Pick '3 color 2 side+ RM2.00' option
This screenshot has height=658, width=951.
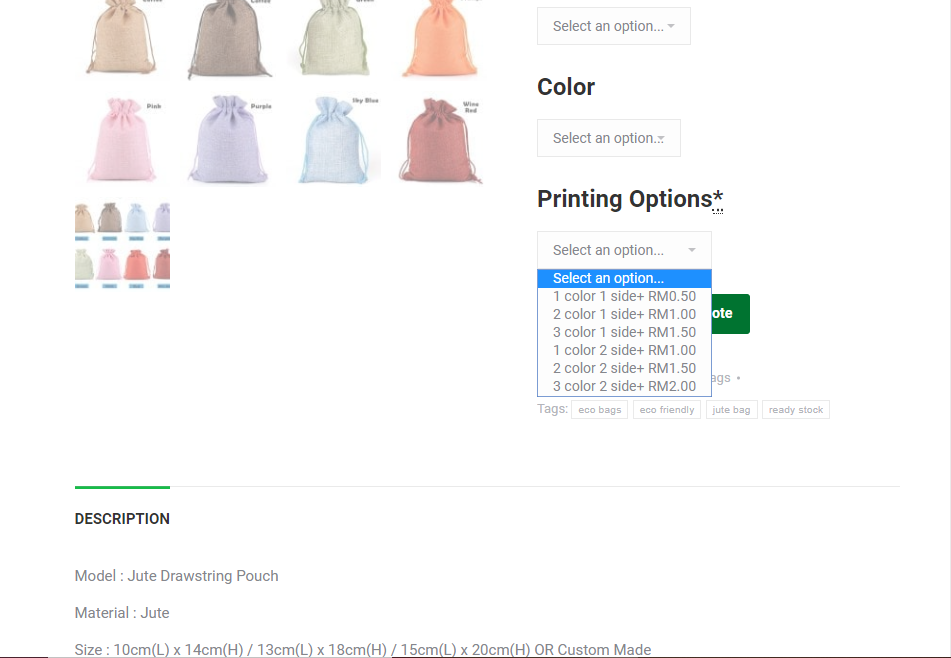tap(624, 386)
